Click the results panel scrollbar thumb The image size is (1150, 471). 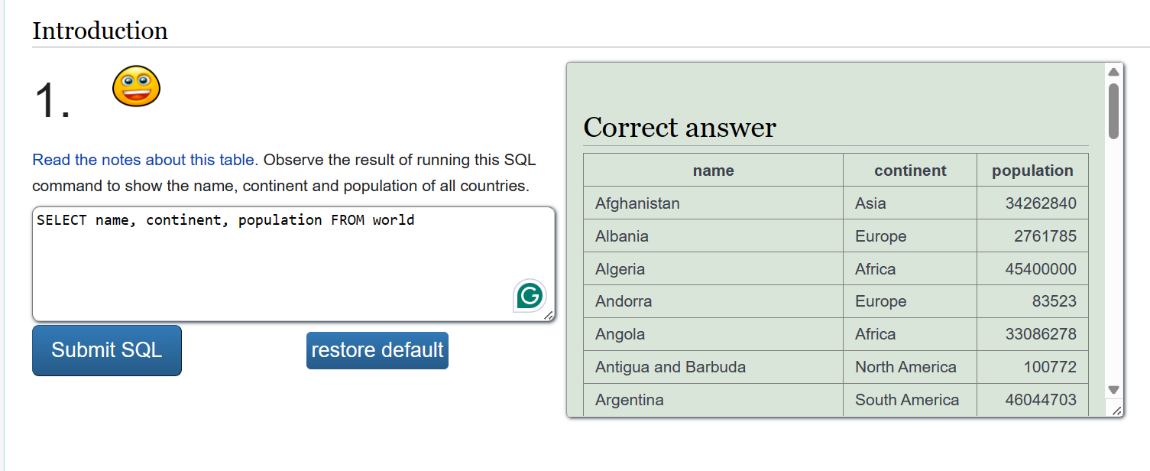(1113, 112)
